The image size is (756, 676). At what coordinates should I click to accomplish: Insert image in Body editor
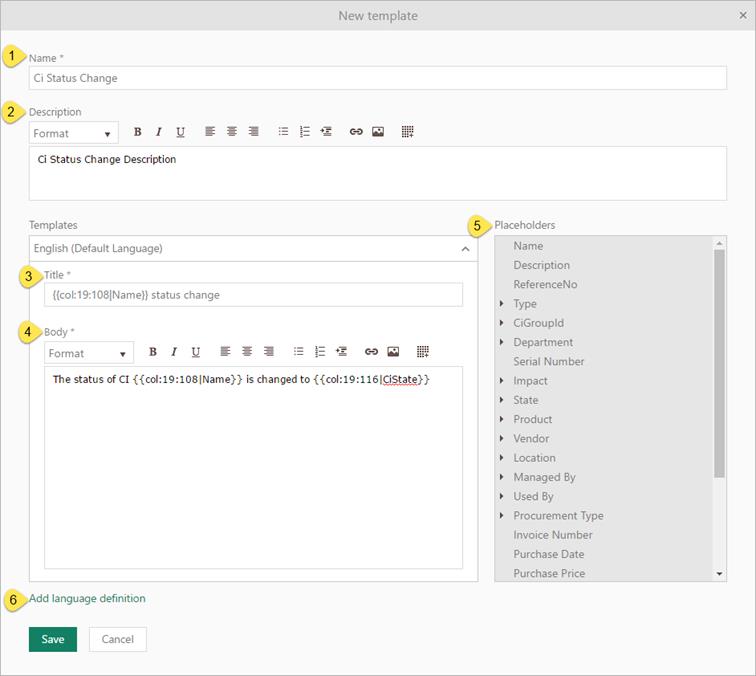(393, 352)
